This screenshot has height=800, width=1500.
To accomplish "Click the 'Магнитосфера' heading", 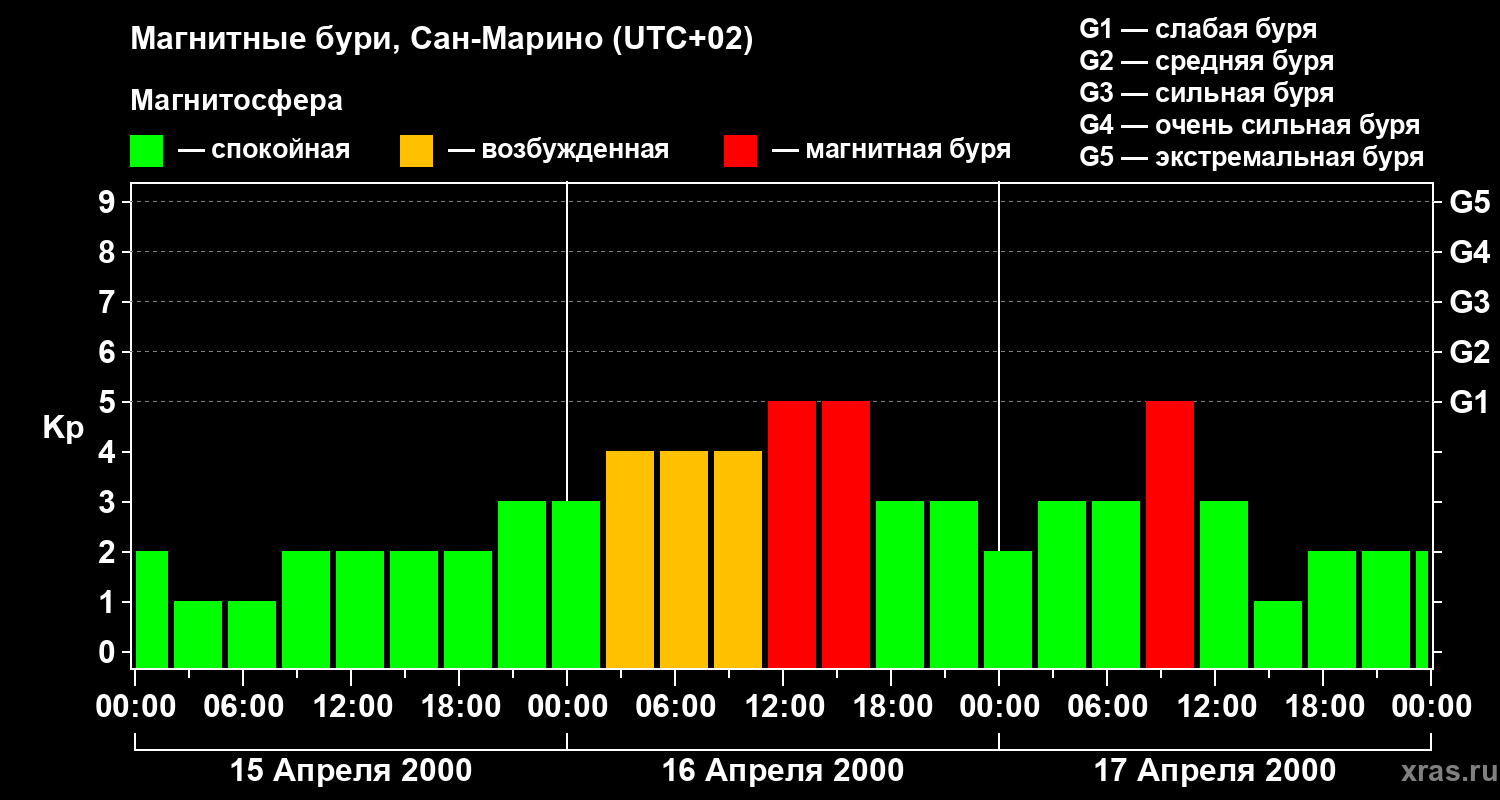I will 237,101.
